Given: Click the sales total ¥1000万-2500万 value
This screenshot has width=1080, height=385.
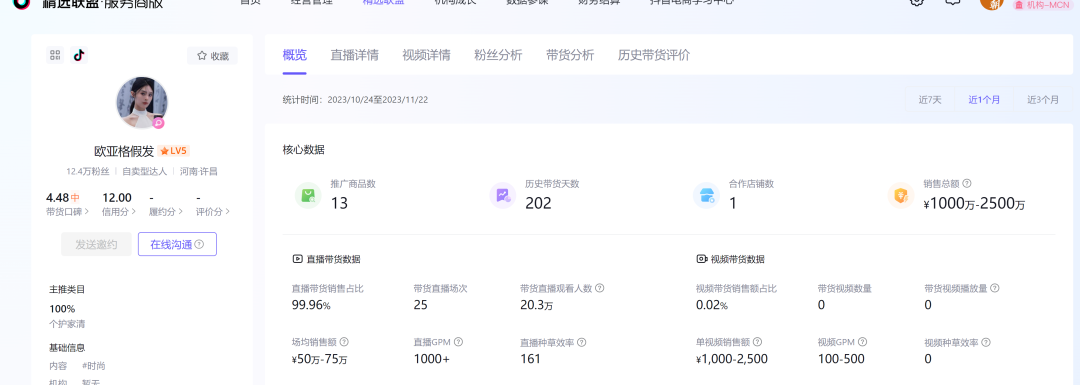Looking at the screenshot, I should coord(974,204).
